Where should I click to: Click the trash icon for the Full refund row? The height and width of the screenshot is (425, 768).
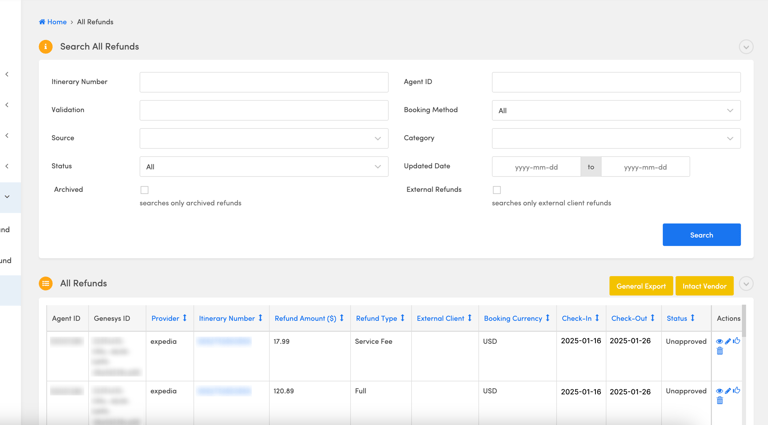click(719, 401)
